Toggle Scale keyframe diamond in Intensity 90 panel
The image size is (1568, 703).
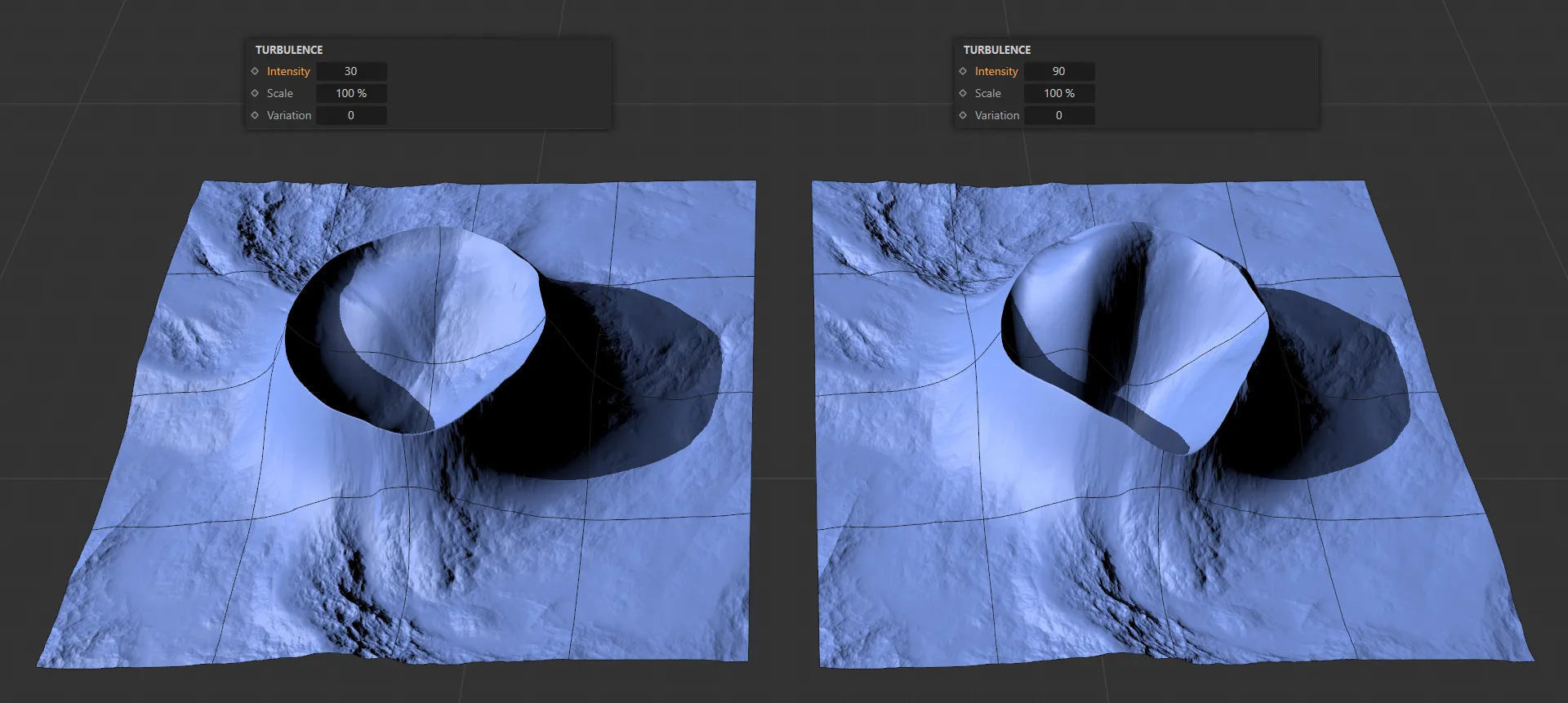[963, 94]
